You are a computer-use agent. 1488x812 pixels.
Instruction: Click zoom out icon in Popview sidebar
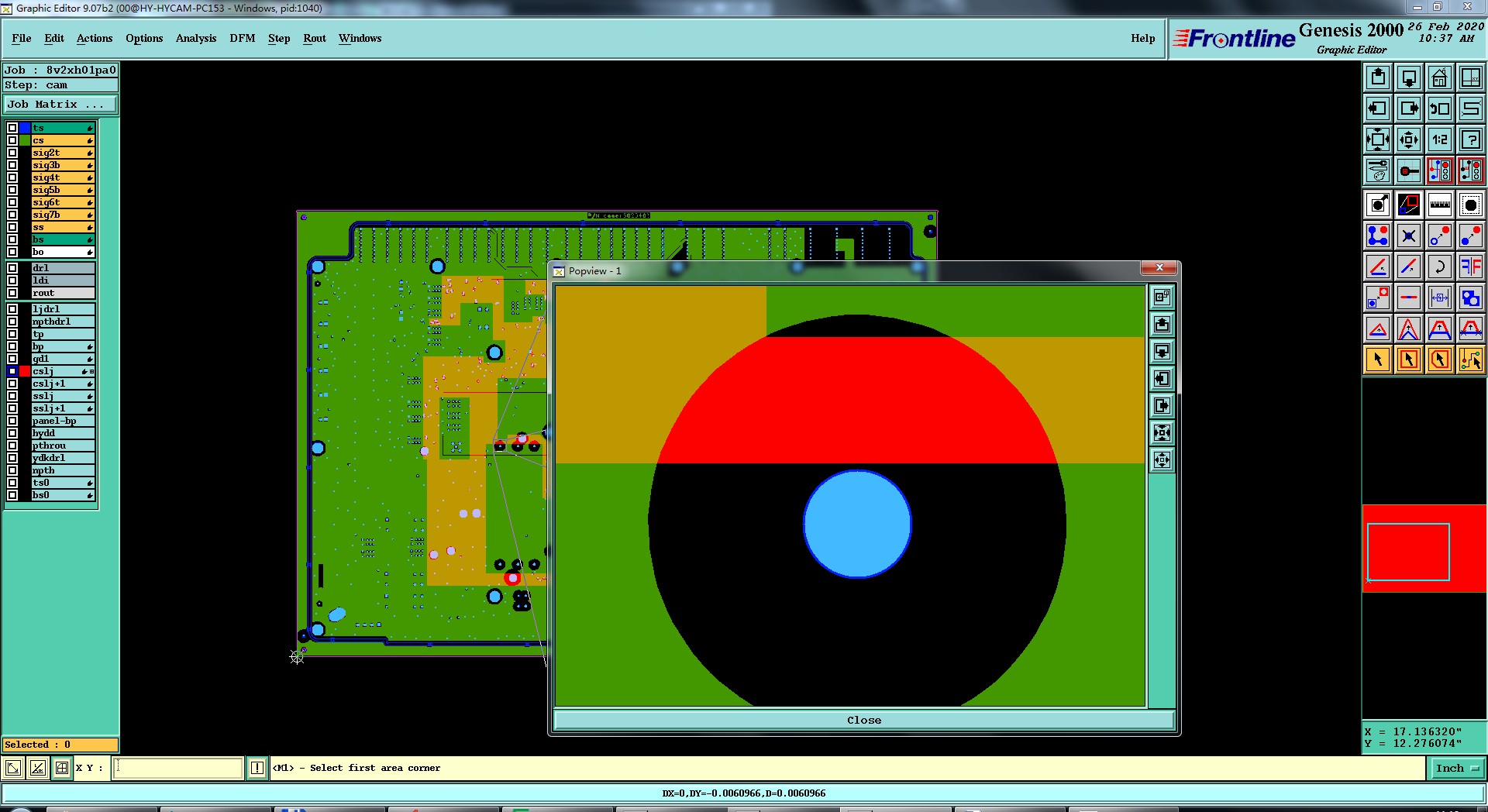pyautogui.click(x=1162, y=459)
